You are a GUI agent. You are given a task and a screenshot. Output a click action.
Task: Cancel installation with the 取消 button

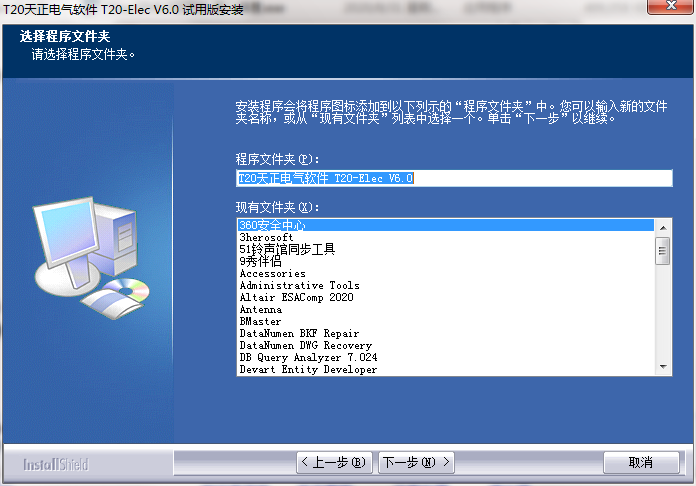click(x=641, y=462)
